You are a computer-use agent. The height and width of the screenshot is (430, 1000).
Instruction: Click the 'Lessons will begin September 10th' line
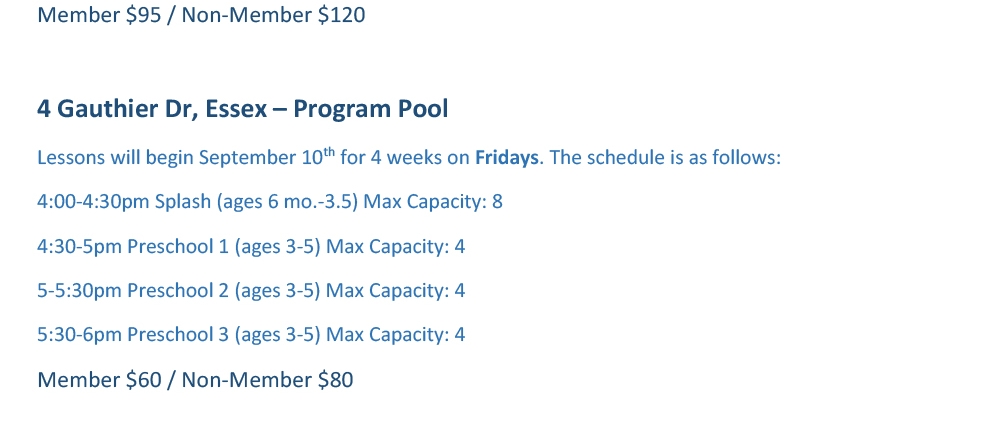[409, 157]
